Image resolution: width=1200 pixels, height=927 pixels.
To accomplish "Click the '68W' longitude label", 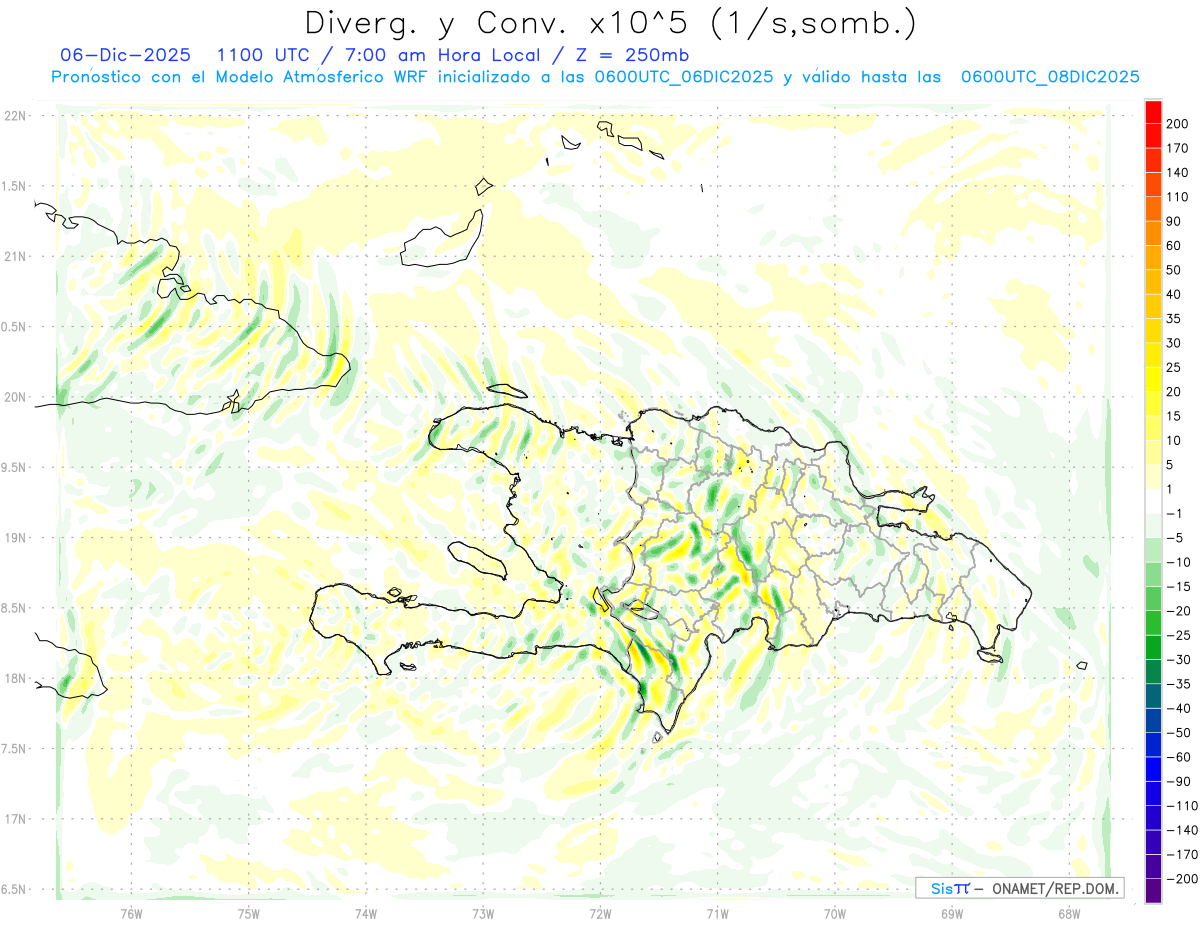I will click(1069, 914).
